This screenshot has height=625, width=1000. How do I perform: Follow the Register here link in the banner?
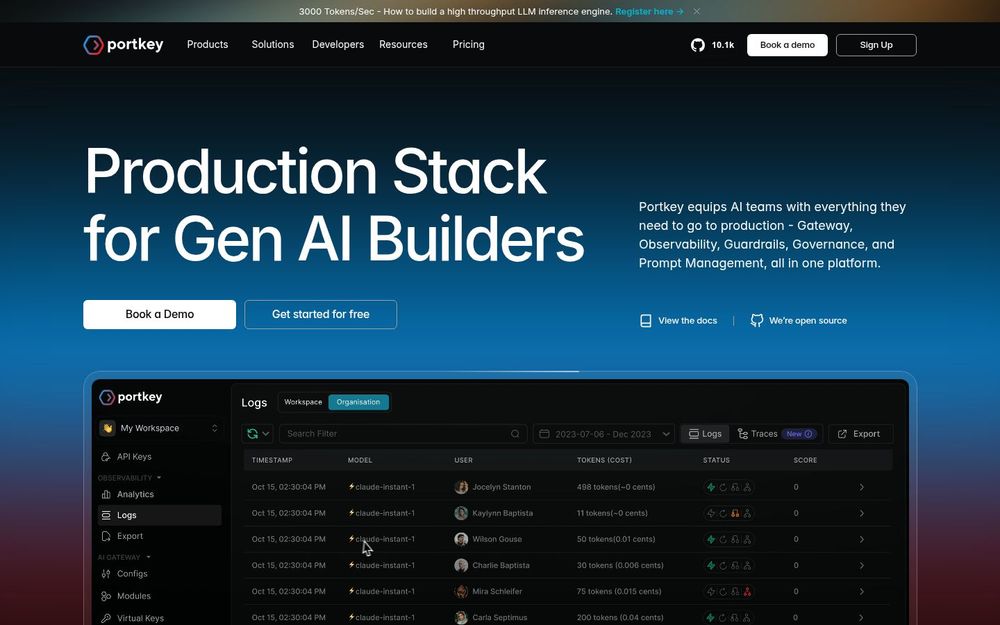[649, 11]
